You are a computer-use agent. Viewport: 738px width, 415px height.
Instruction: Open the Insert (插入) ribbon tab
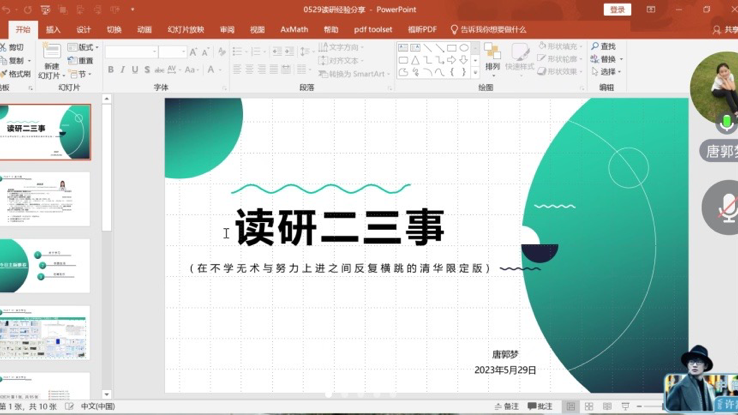[x=53, y=30]
